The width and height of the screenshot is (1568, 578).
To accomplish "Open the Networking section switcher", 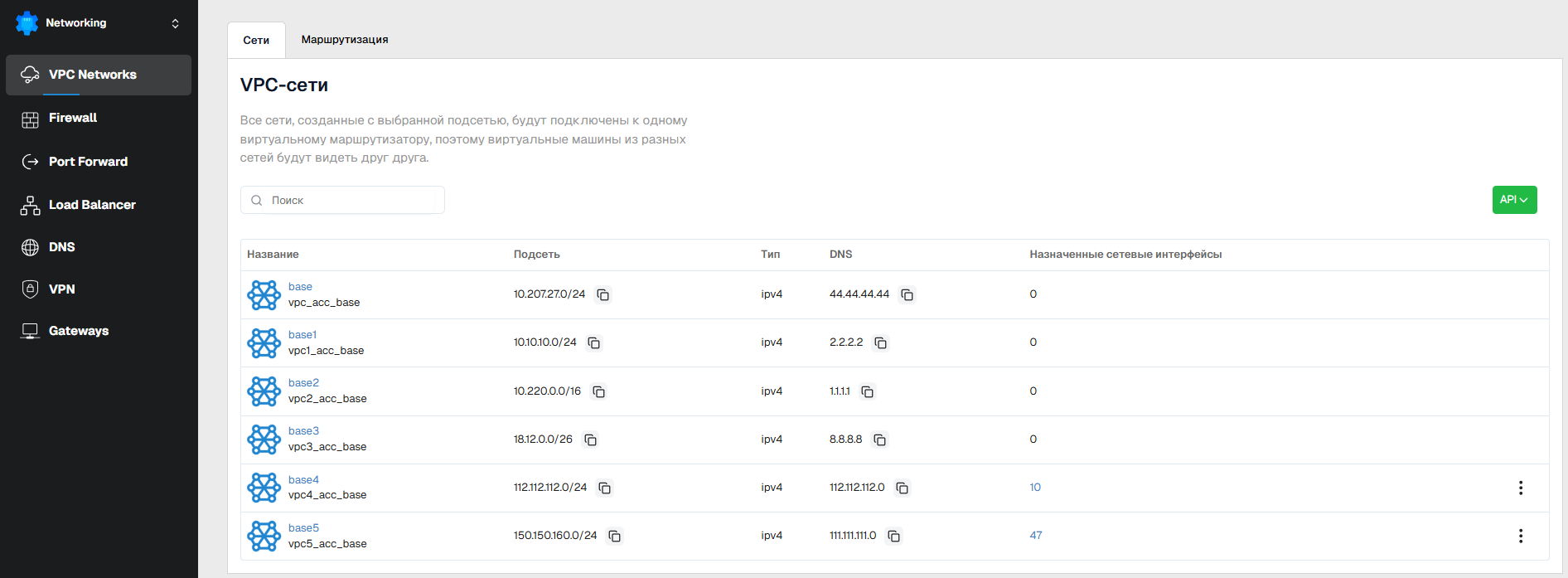I will tap(175, 23).
